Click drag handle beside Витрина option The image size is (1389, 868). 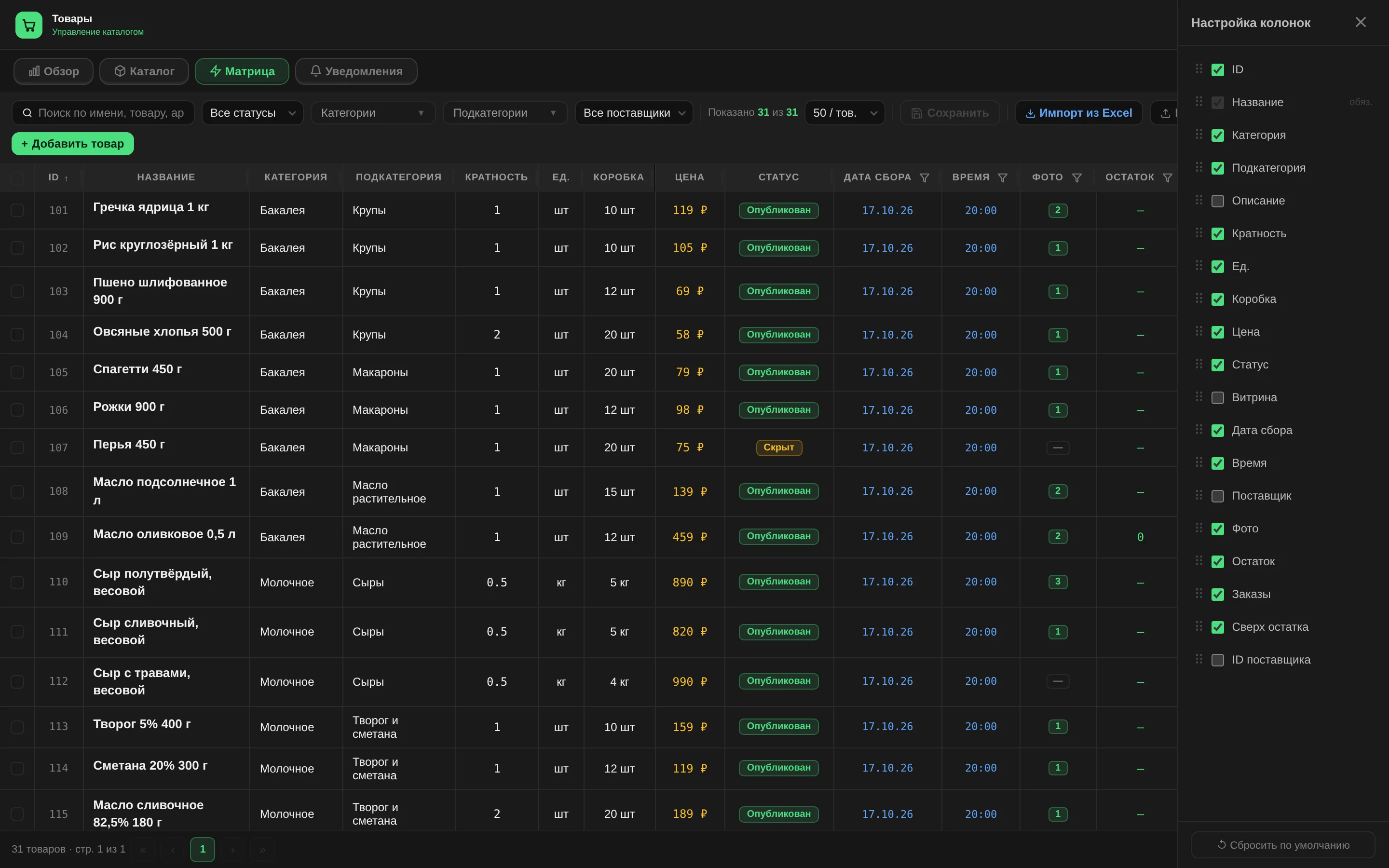click(1198, 397)
